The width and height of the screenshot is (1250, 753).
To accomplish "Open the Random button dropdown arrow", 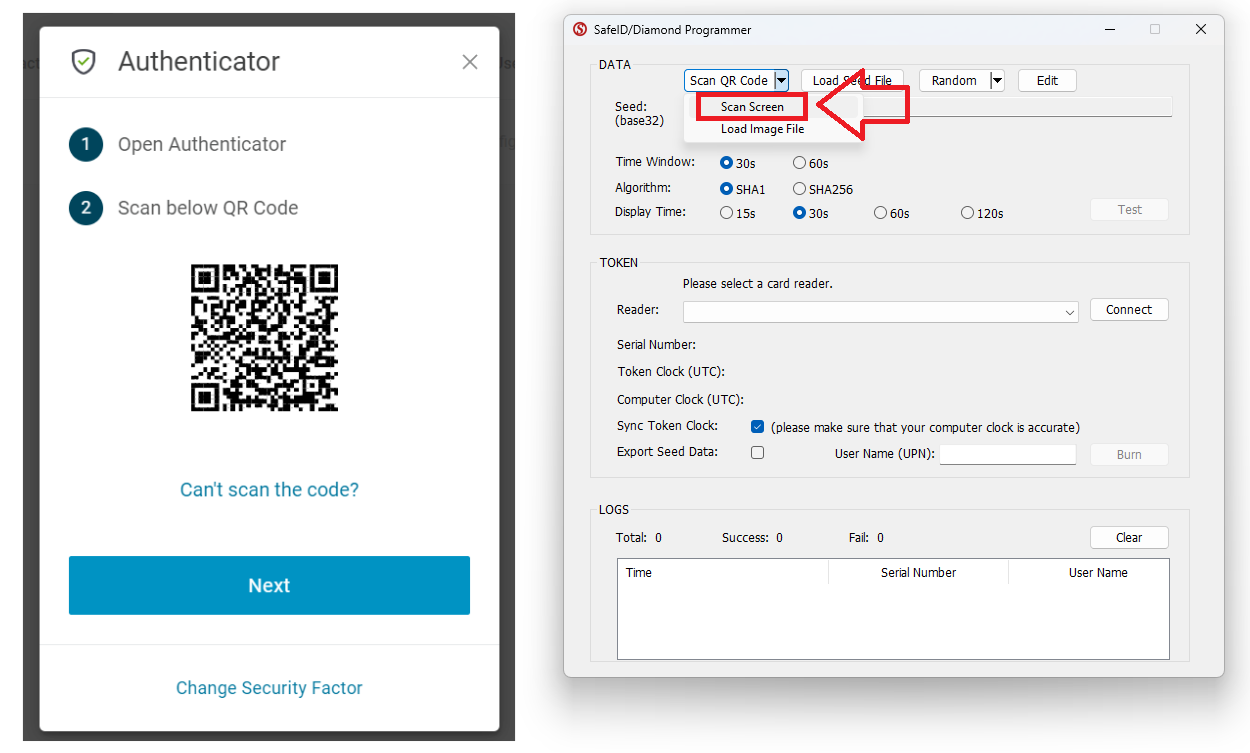I will click(x=997, y=81).
